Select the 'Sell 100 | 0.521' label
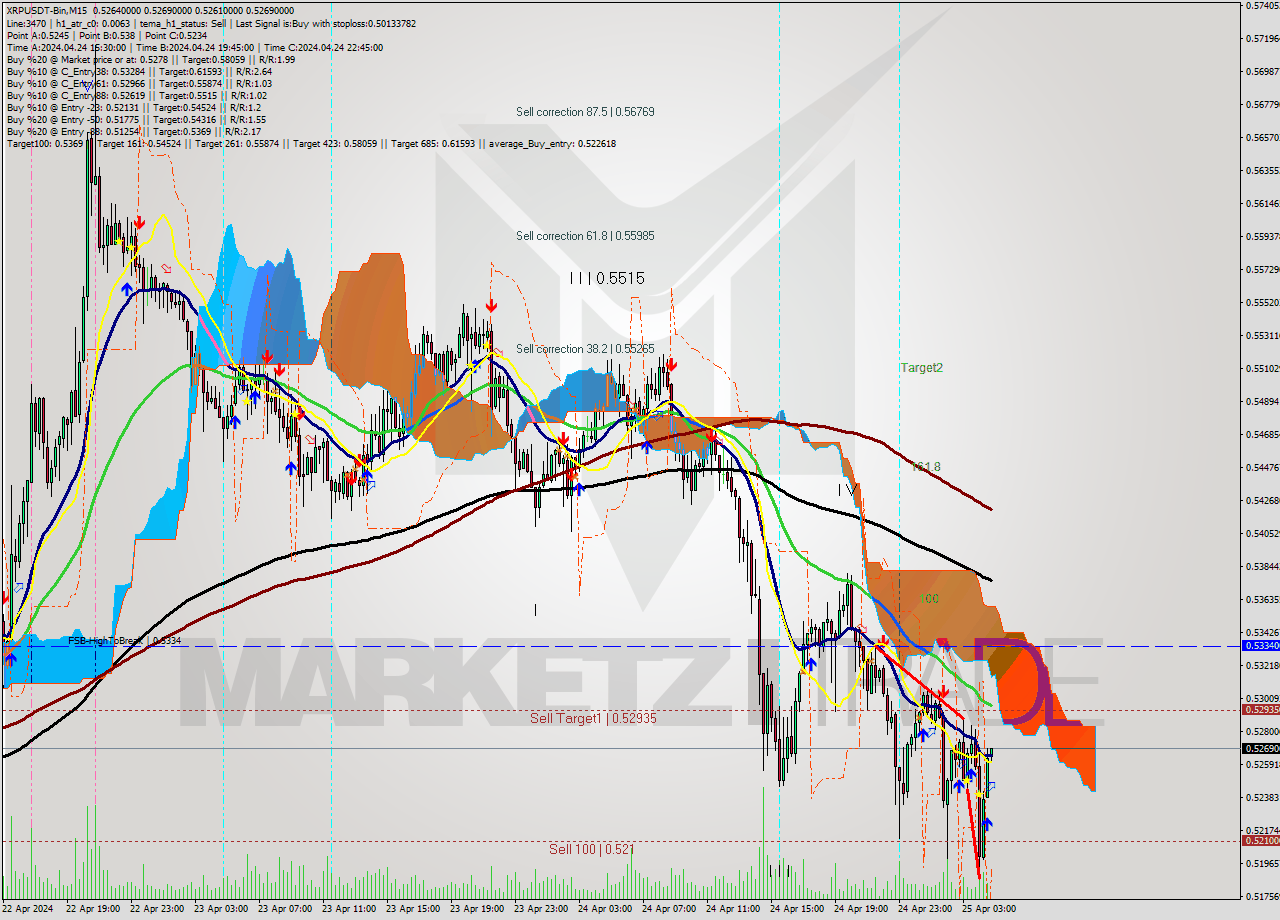Screen dimensions: 1280x920 [591, 849]
